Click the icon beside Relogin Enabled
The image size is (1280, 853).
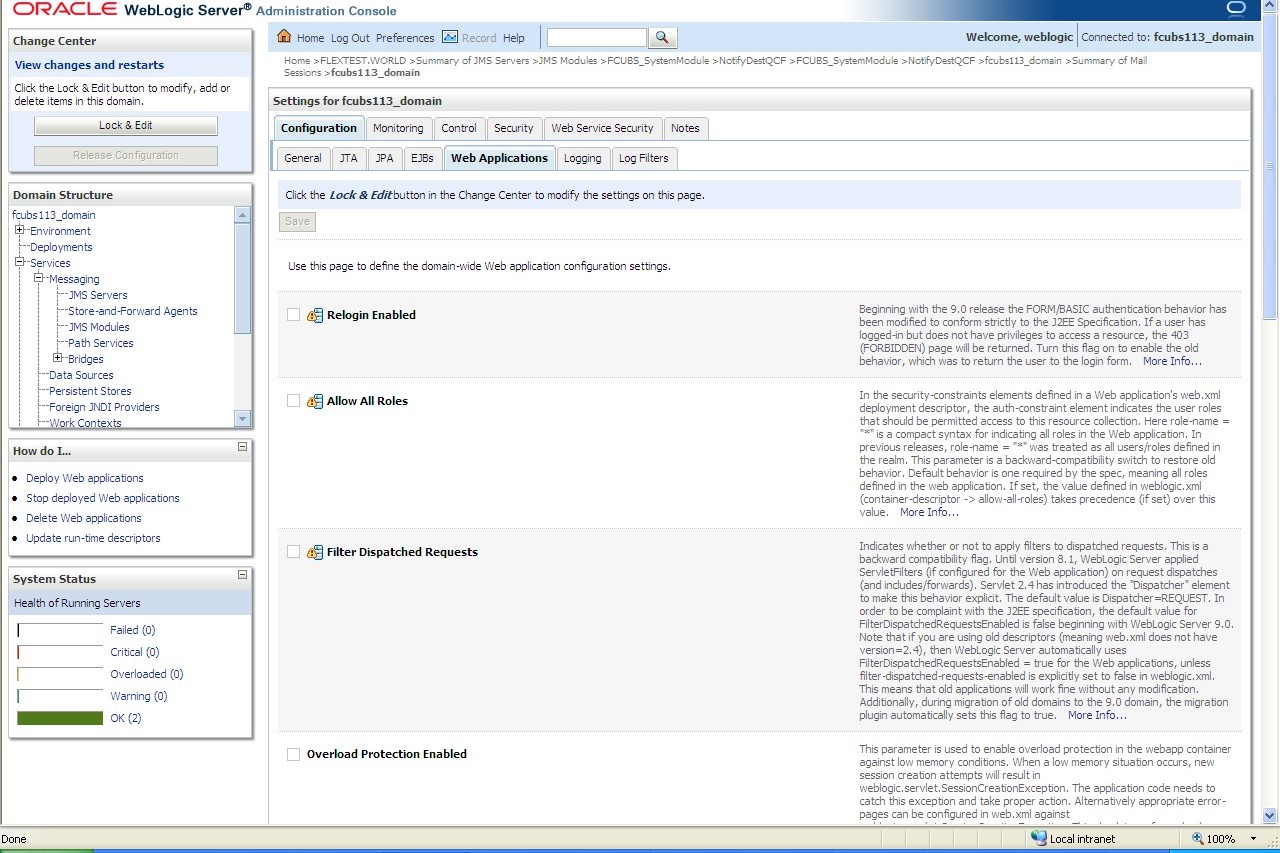pos(315,315)
